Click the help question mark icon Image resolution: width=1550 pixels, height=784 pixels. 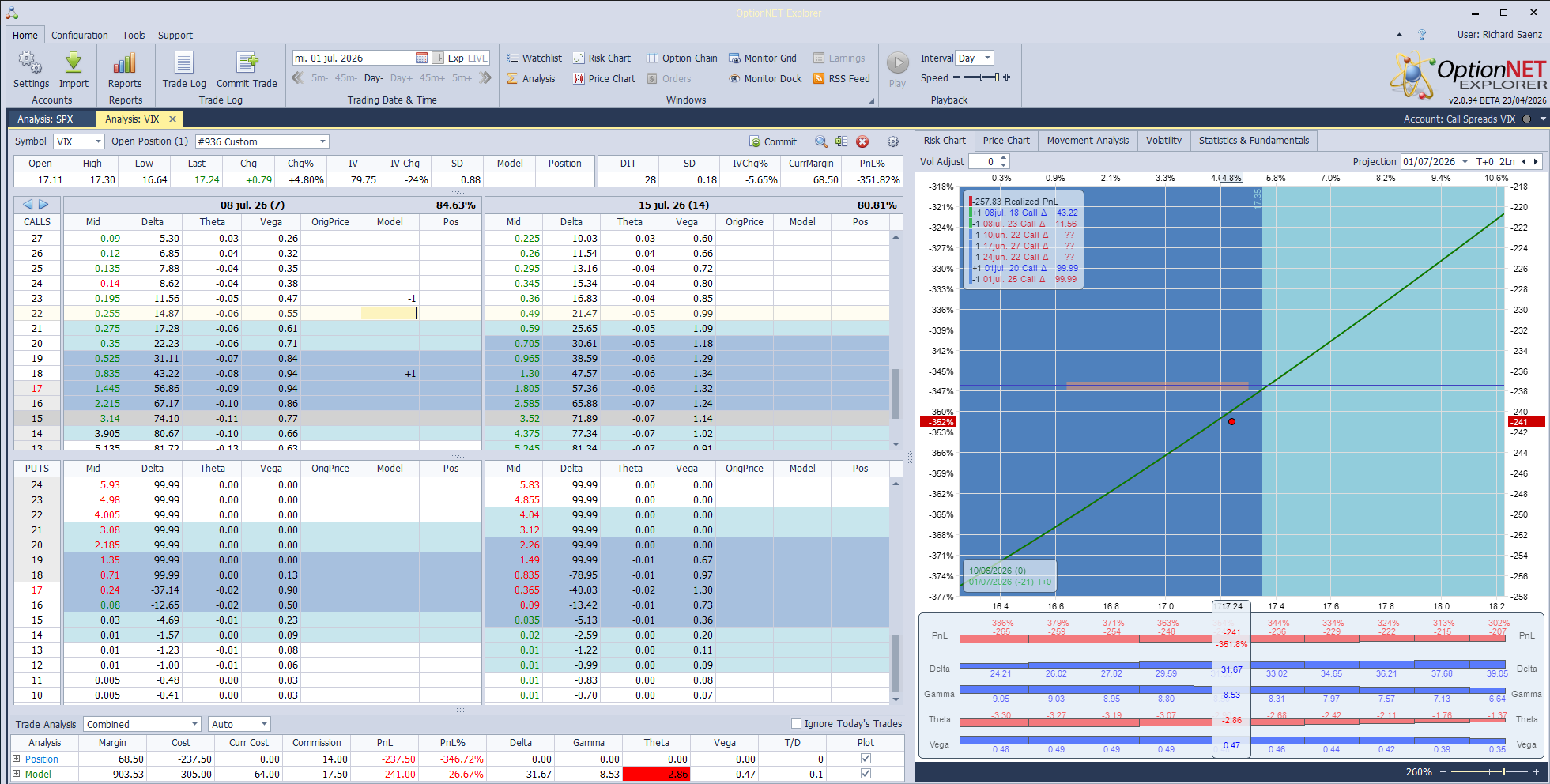(1422, 35)
